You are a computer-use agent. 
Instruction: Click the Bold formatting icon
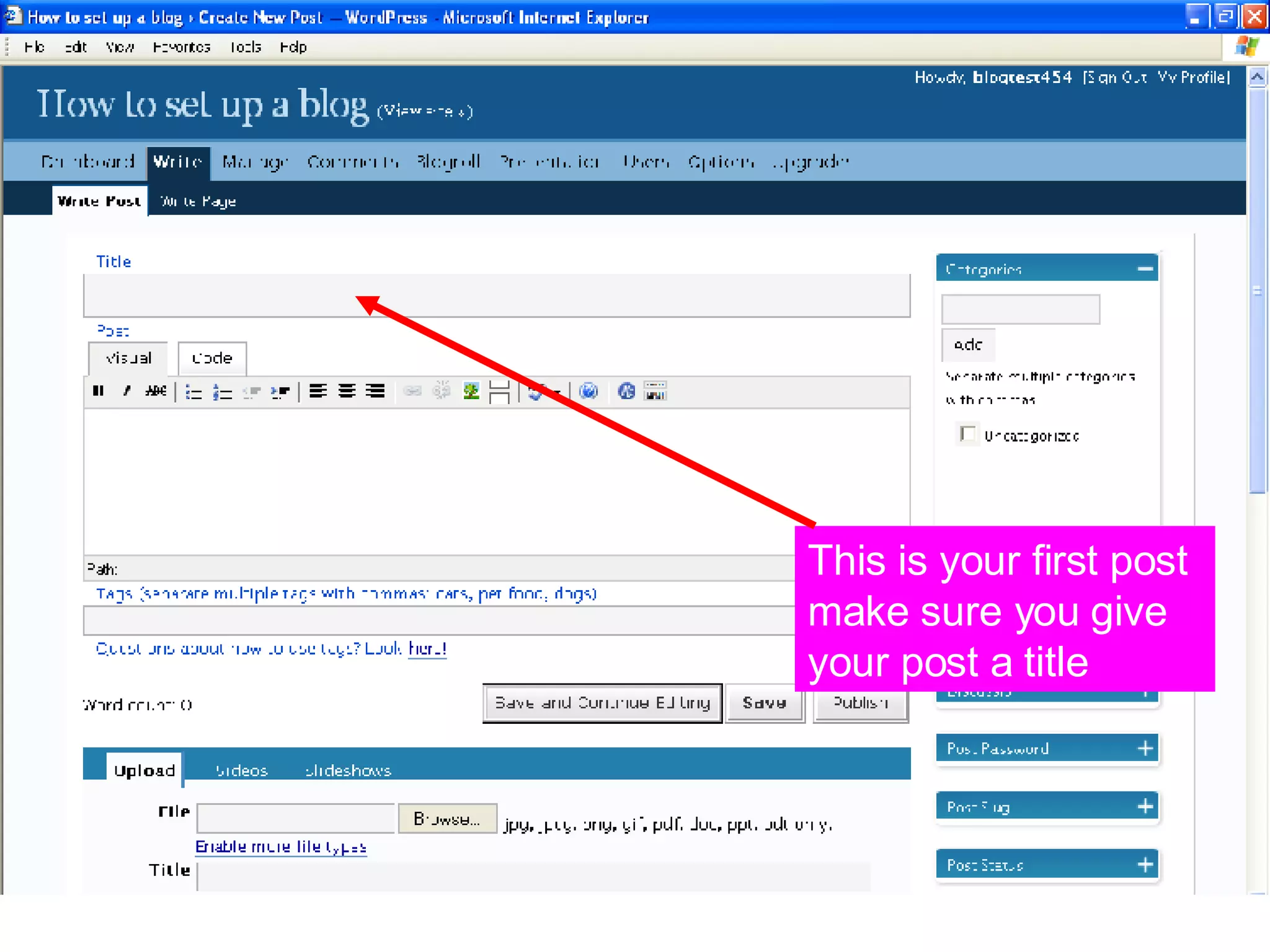click(x=98, y=391)
